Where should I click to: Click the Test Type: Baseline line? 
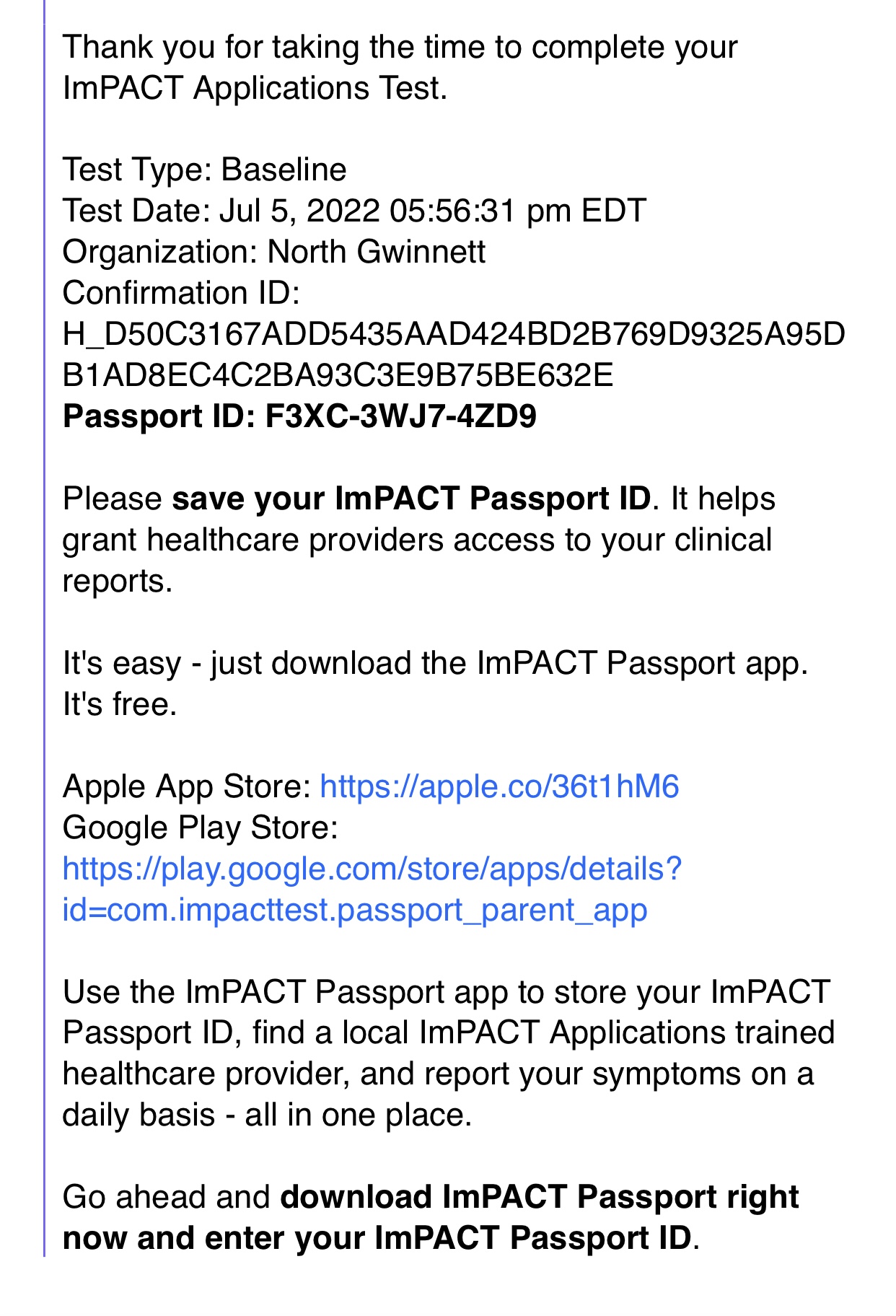pos(205,170)
